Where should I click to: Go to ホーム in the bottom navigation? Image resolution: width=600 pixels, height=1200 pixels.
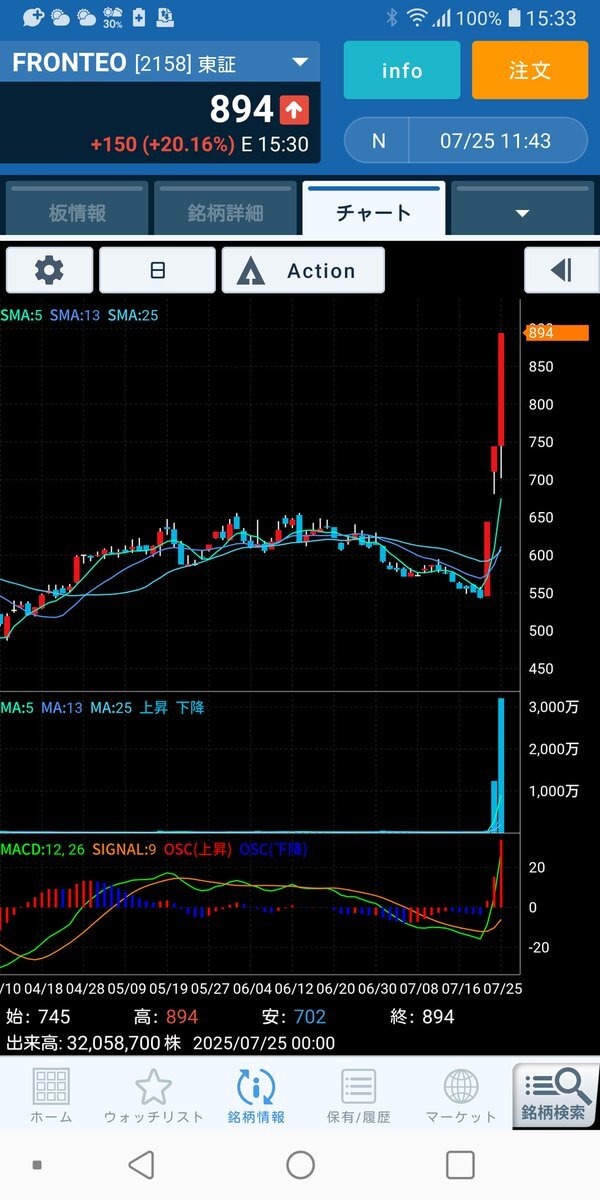(x=51, y=1095)
